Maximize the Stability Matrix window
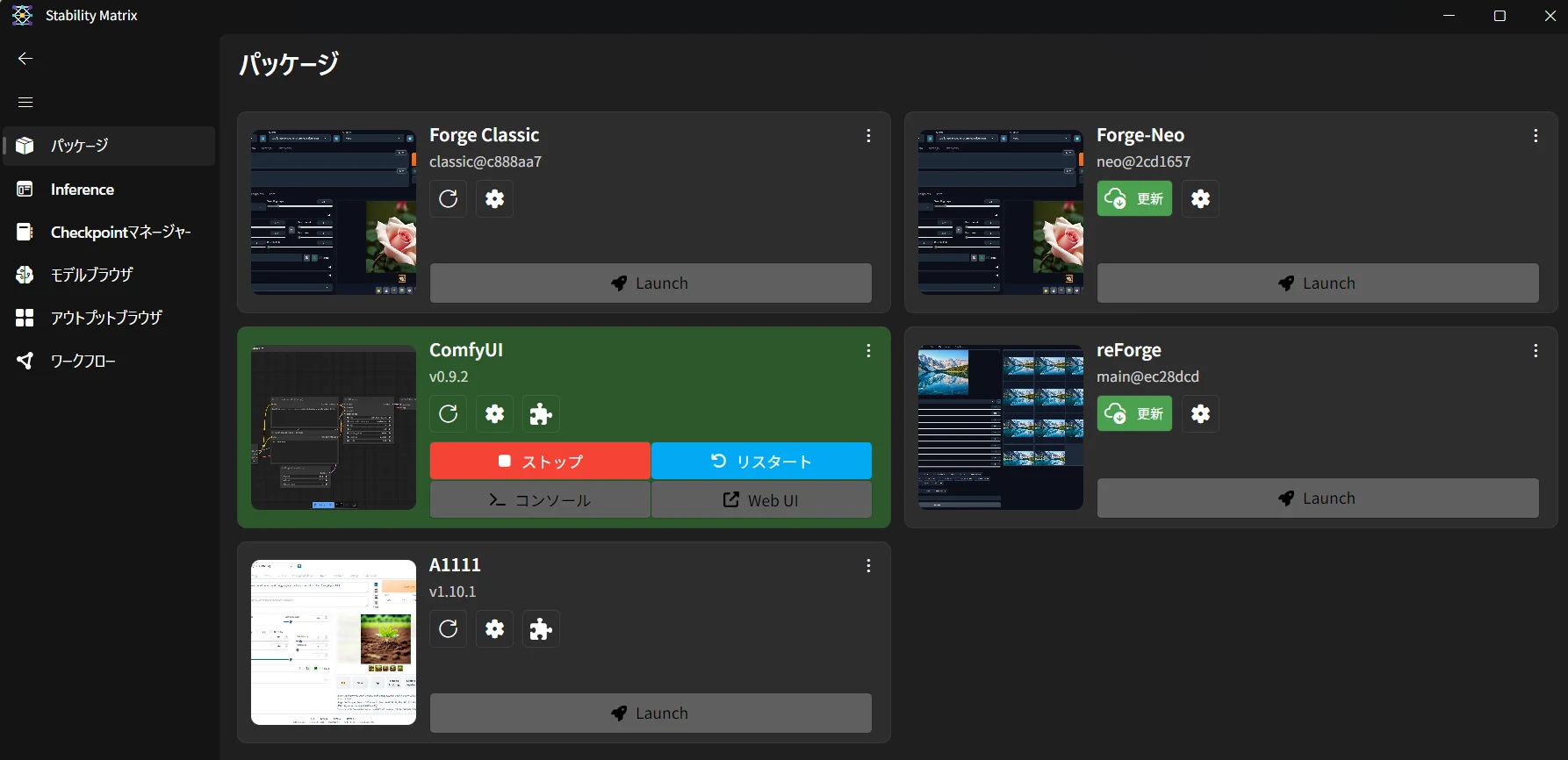Image resolution: width=1568 pixels, height=760 pixels. (1500, 16)
